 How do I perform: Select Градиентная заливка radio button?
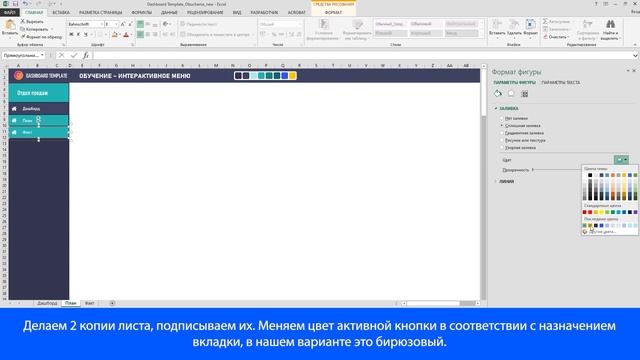click(x=502, y=133)
